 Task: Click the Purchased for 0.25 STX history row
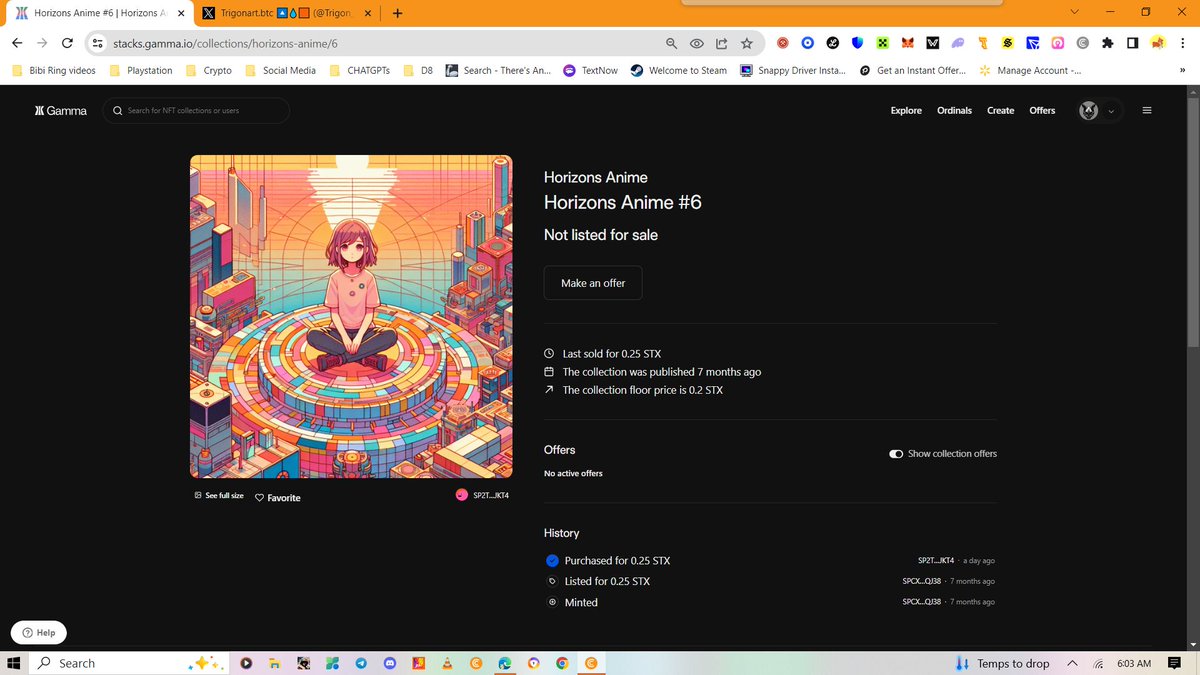(770, 560)
